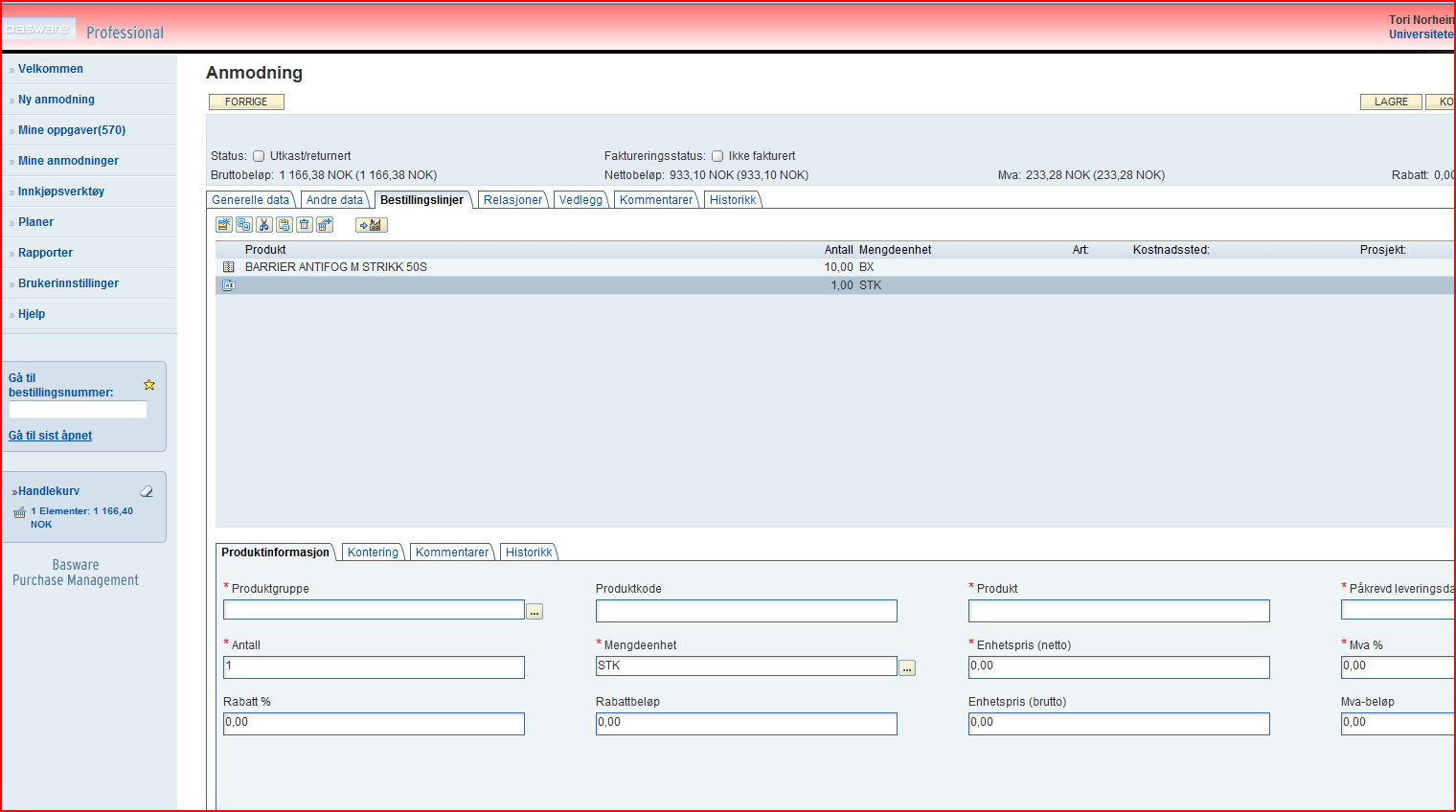This screenshot has width=1456, height=812.
Task: Click the Mva-beløp input field
Action: (x=1398, y=724)
